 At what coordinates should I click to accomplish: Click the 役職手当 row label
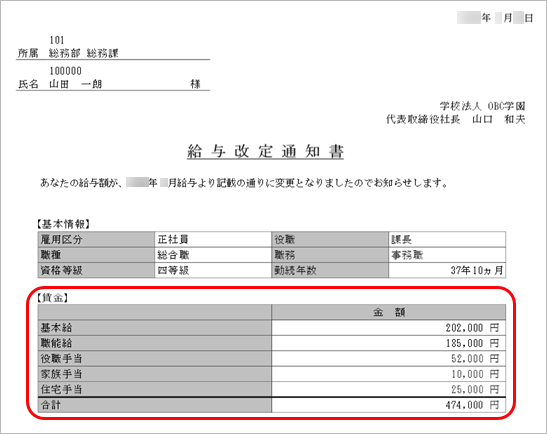pos(155,359)
